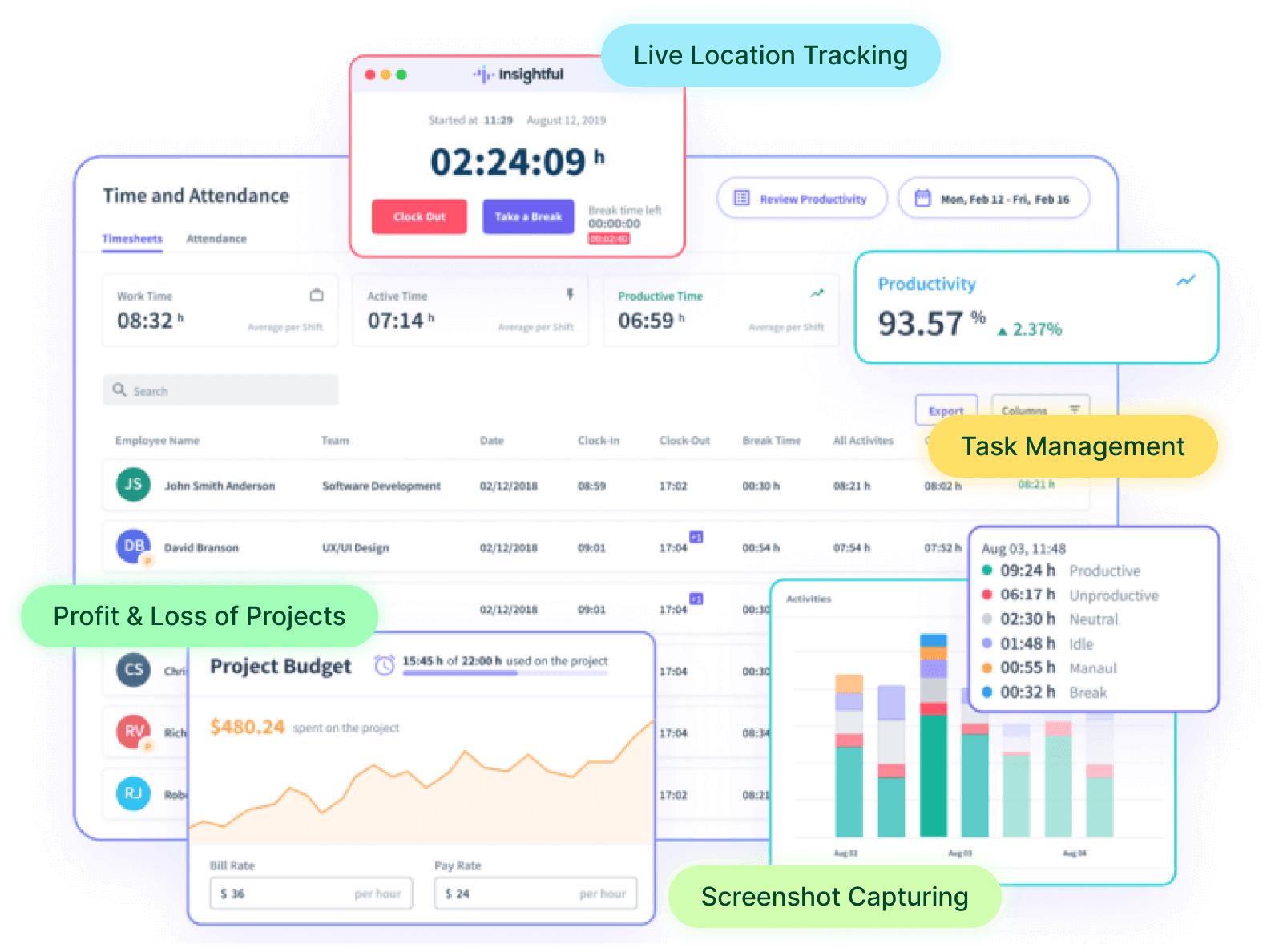The image size is (1287, 952).
Task: Switch to the Attendance tab
Action: pyautogui.click(x=216, y=239)
